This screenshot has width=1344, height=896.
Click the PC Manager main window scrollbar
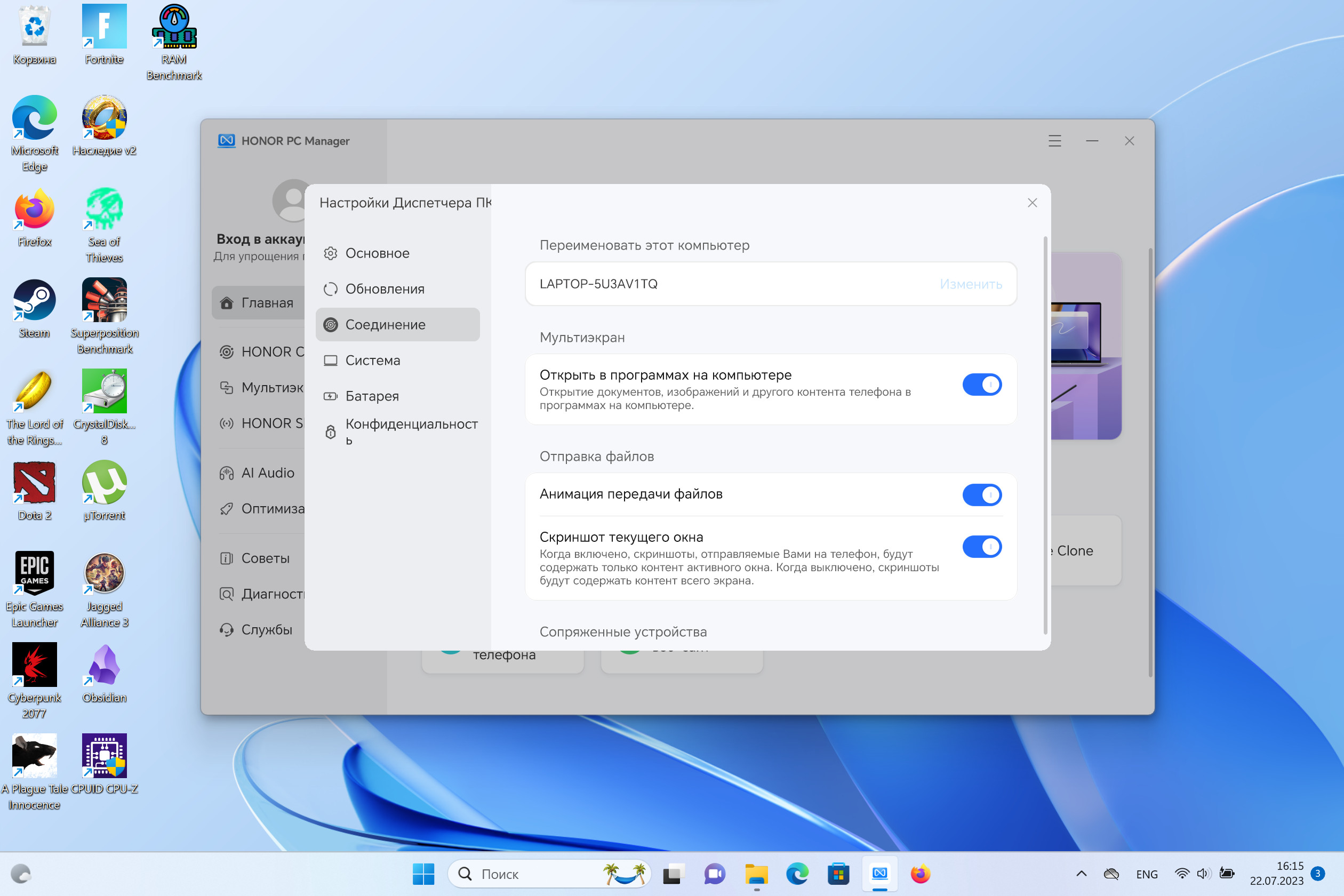tap(1150, 463)
